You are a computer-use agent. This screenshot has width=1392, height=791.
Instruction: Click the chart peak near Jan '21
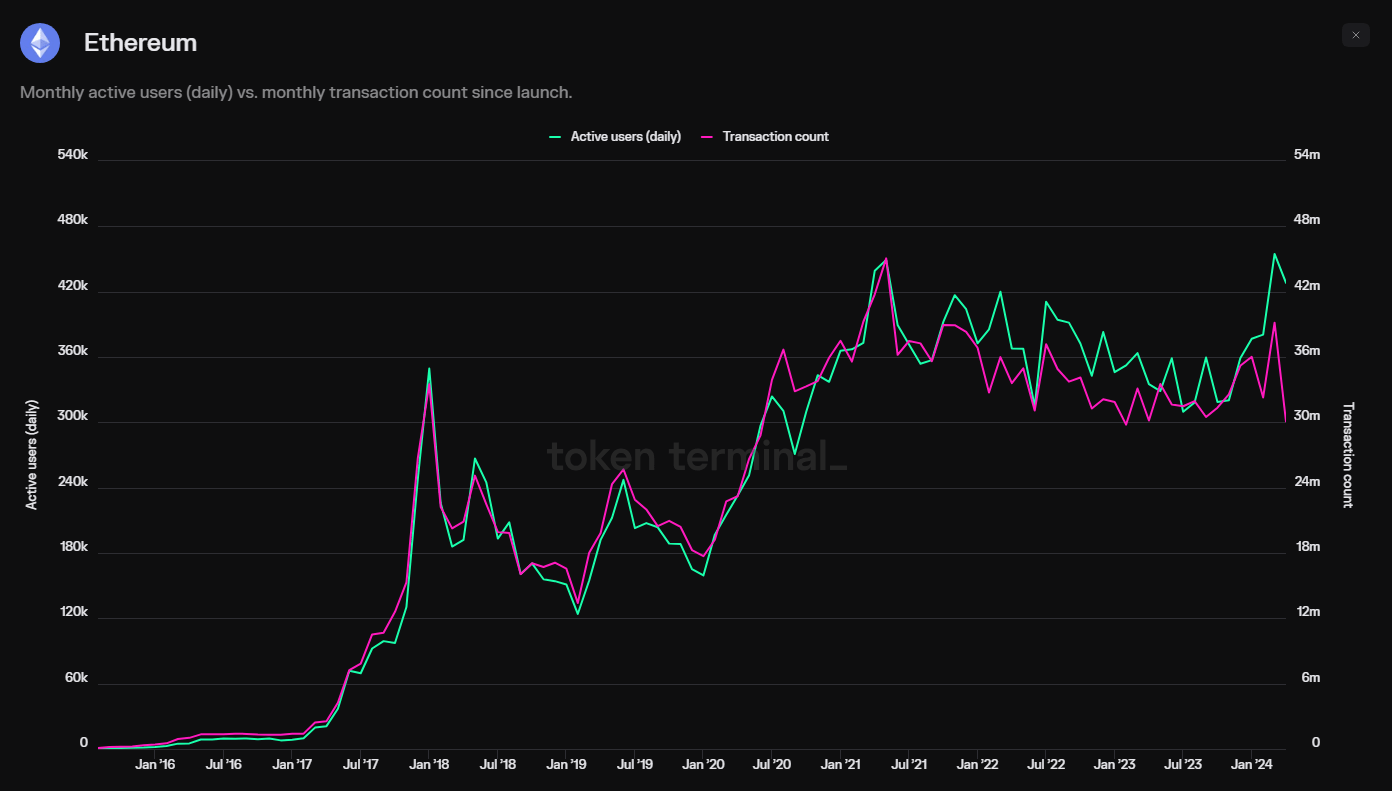click(x=884, y=260)
